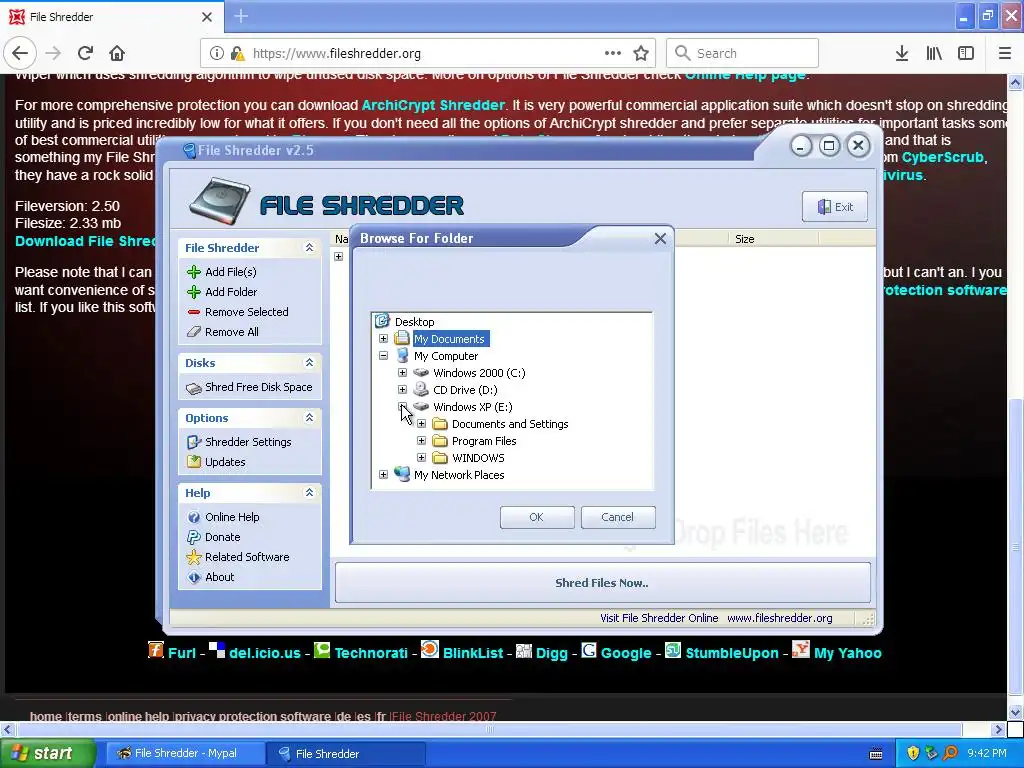Open a new Firefox tab

(241, 16)
